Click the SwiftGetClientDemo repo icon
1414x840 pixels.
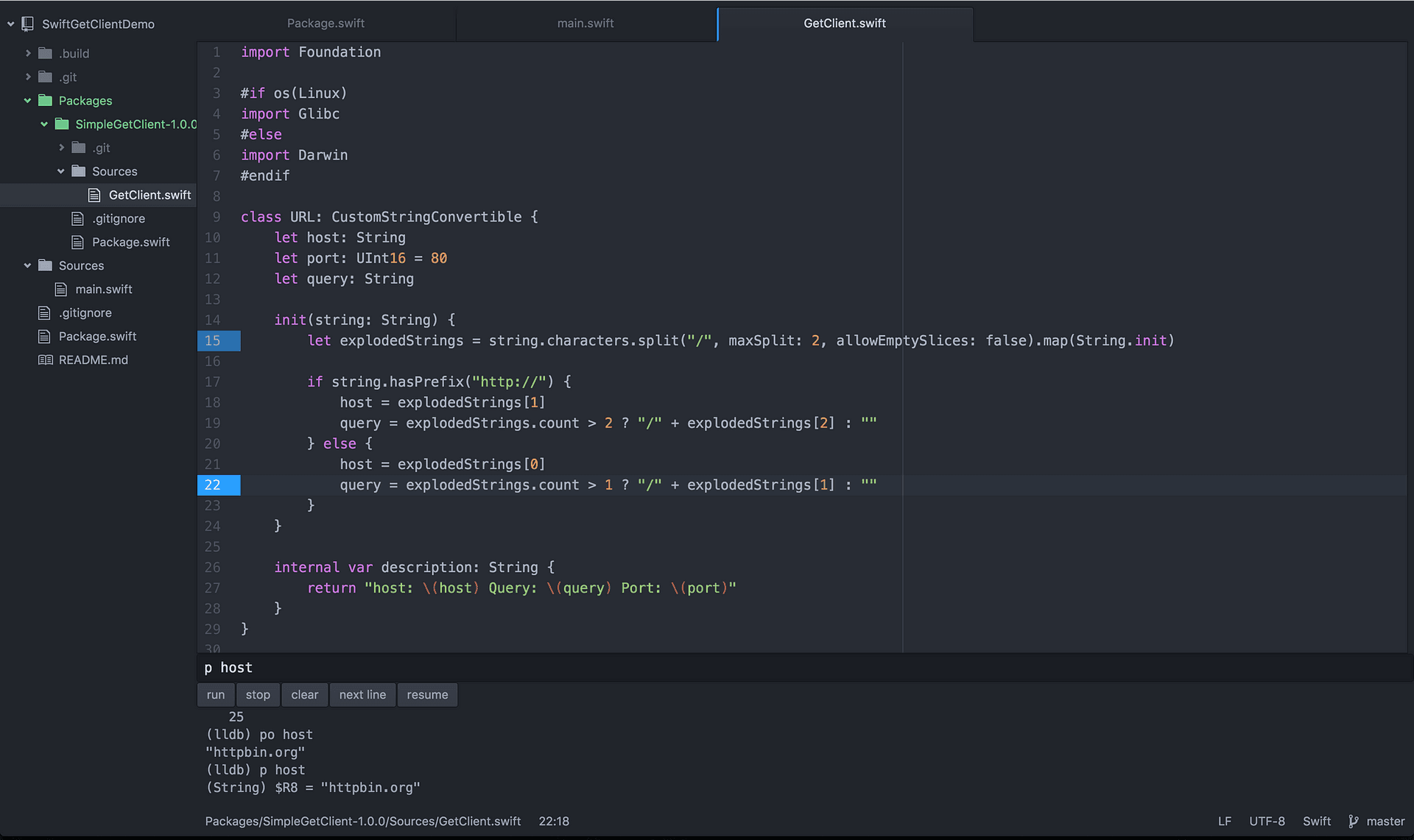click(28, 24)
